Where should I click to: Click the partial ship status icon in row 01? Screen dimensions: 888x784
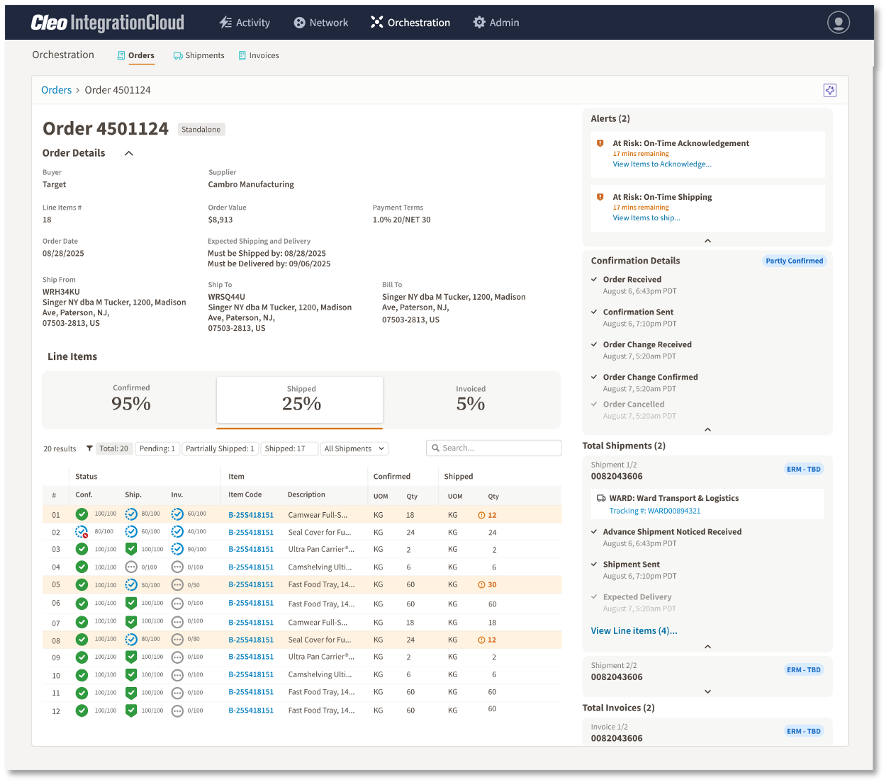pos(131,514)
